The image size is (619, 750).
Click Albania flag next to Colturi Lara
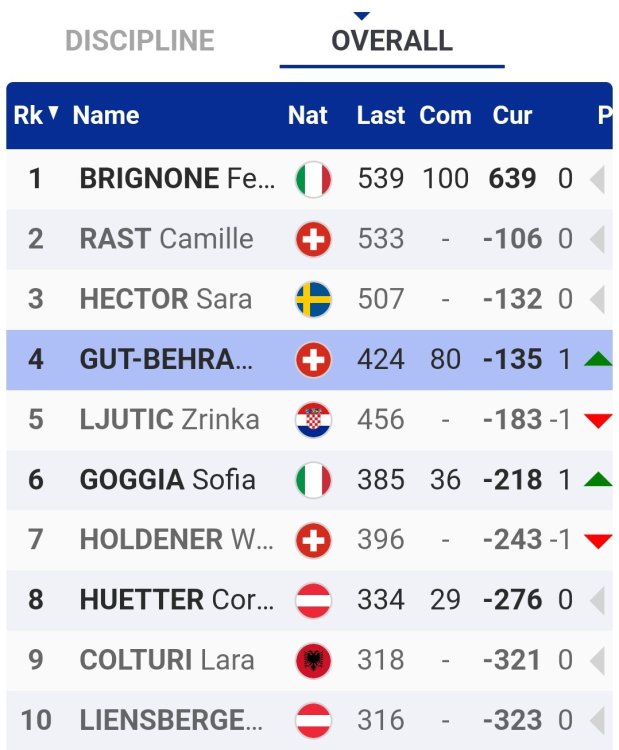click(x=313, y=660)
